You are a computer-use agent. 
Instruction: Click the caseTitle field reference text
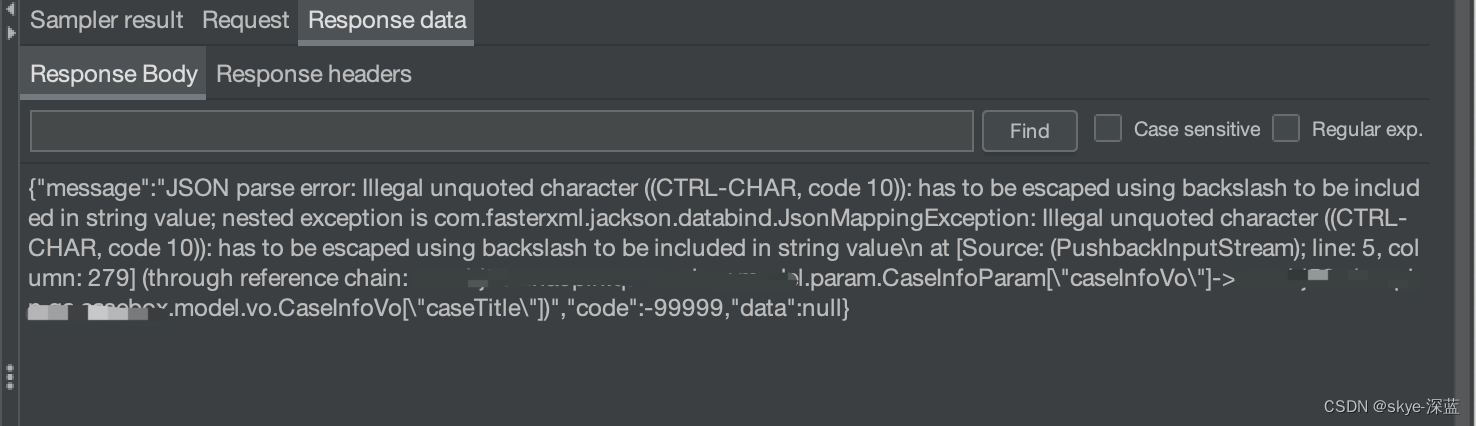[x=490, y=309]
